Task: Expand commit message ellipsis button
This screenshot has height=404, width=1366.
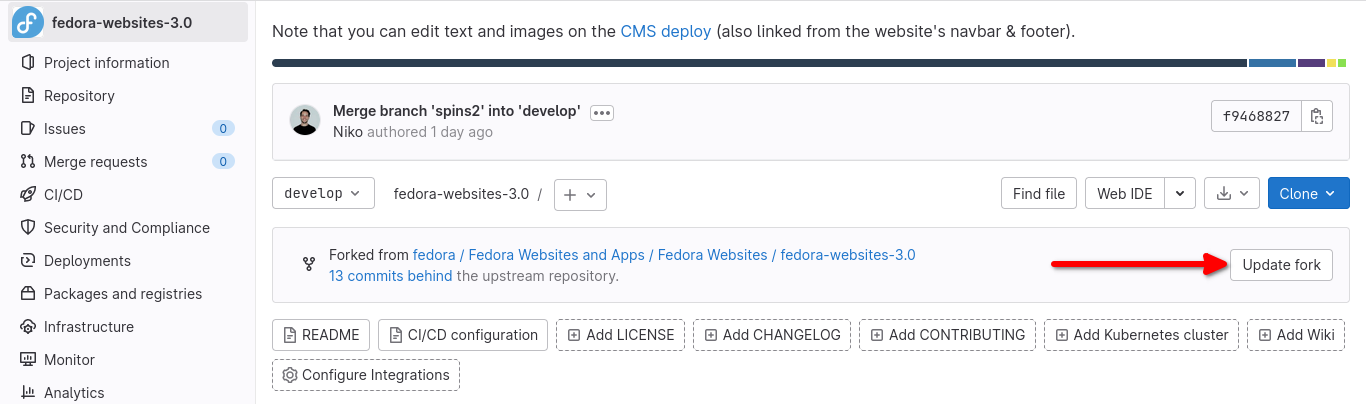Action: (x=601, y=112)
